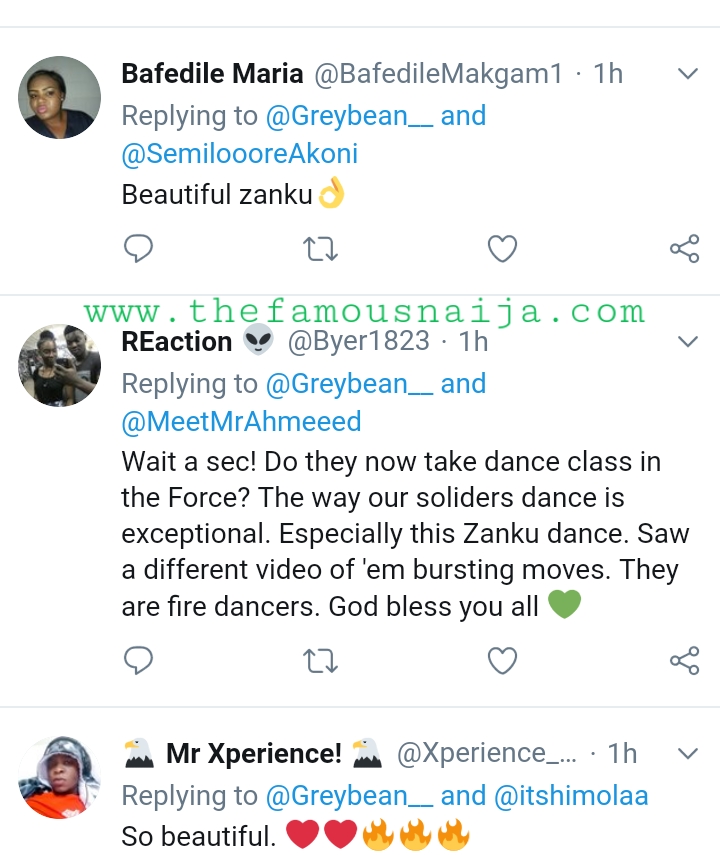Open the options chevron on REaction's tweet
The height and width of the screenshot is (855, 720).
pyautogui.click(x=688, y=341)
